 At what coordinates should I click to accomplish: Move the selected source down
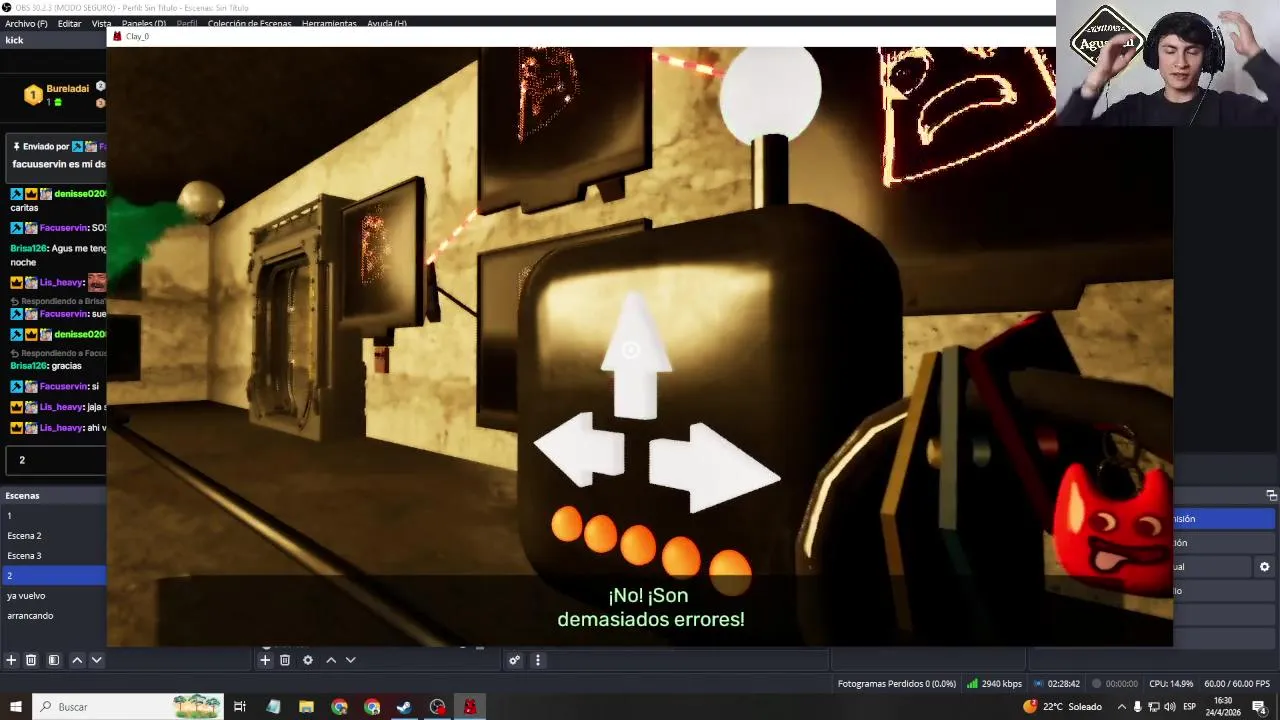pyautogui.click(x=351, y=660)
